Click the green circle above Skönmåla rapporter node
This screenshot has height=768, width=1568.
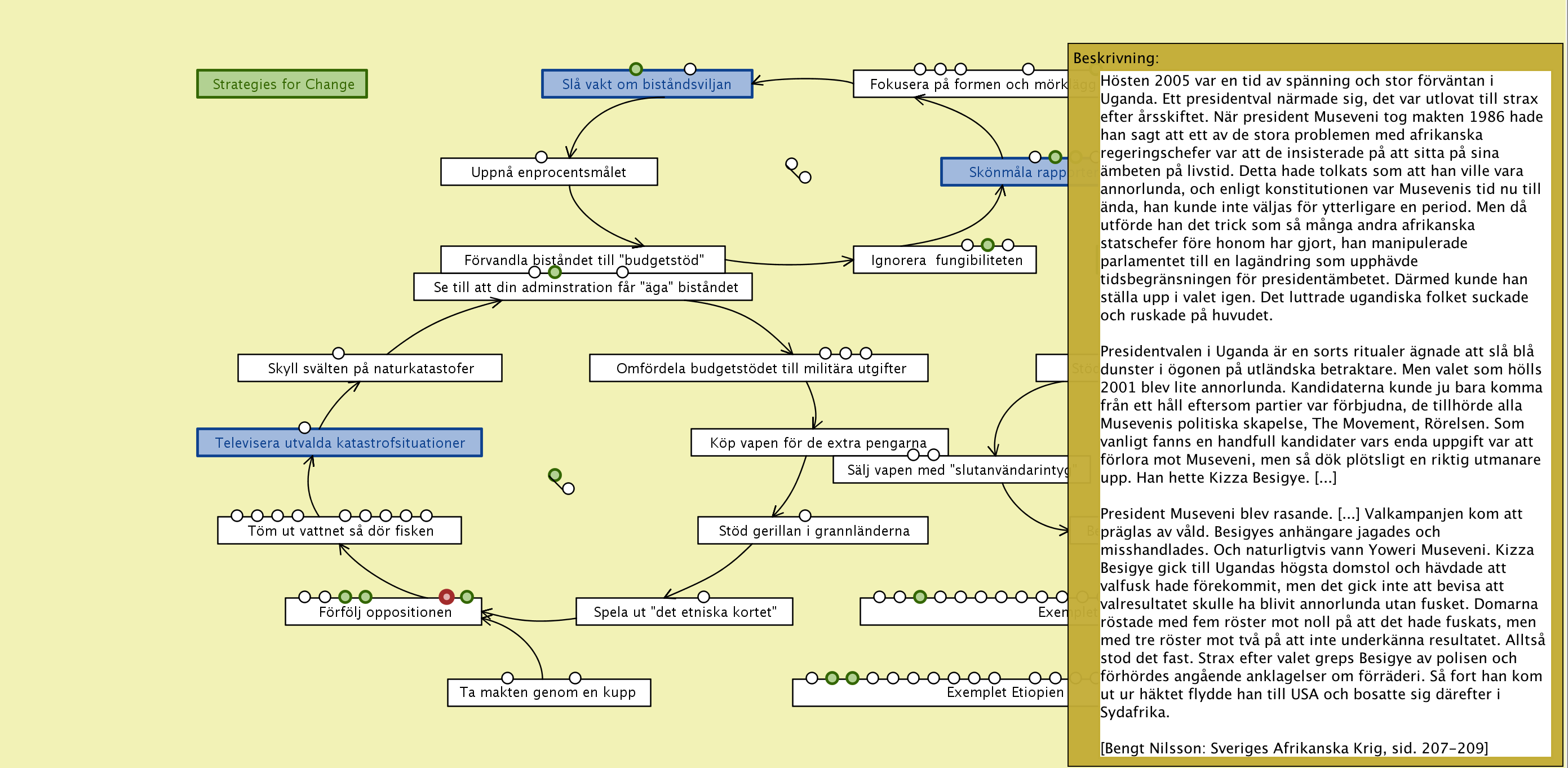[x=1055, y=157]
